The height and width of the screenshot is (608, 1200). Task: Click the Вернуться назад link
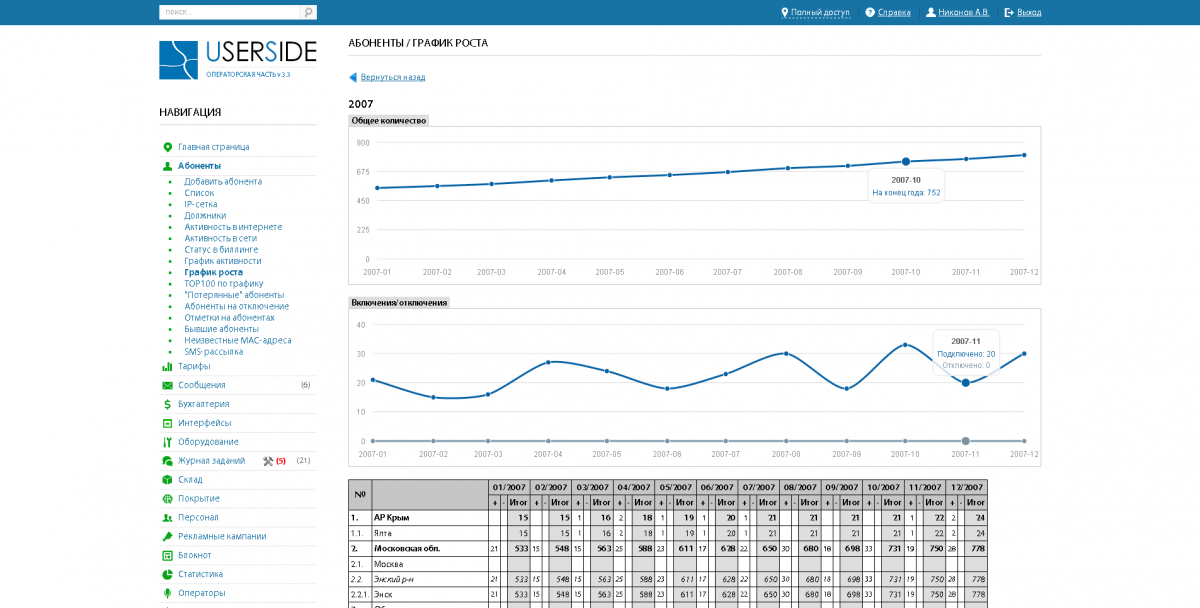coord(392,77)
